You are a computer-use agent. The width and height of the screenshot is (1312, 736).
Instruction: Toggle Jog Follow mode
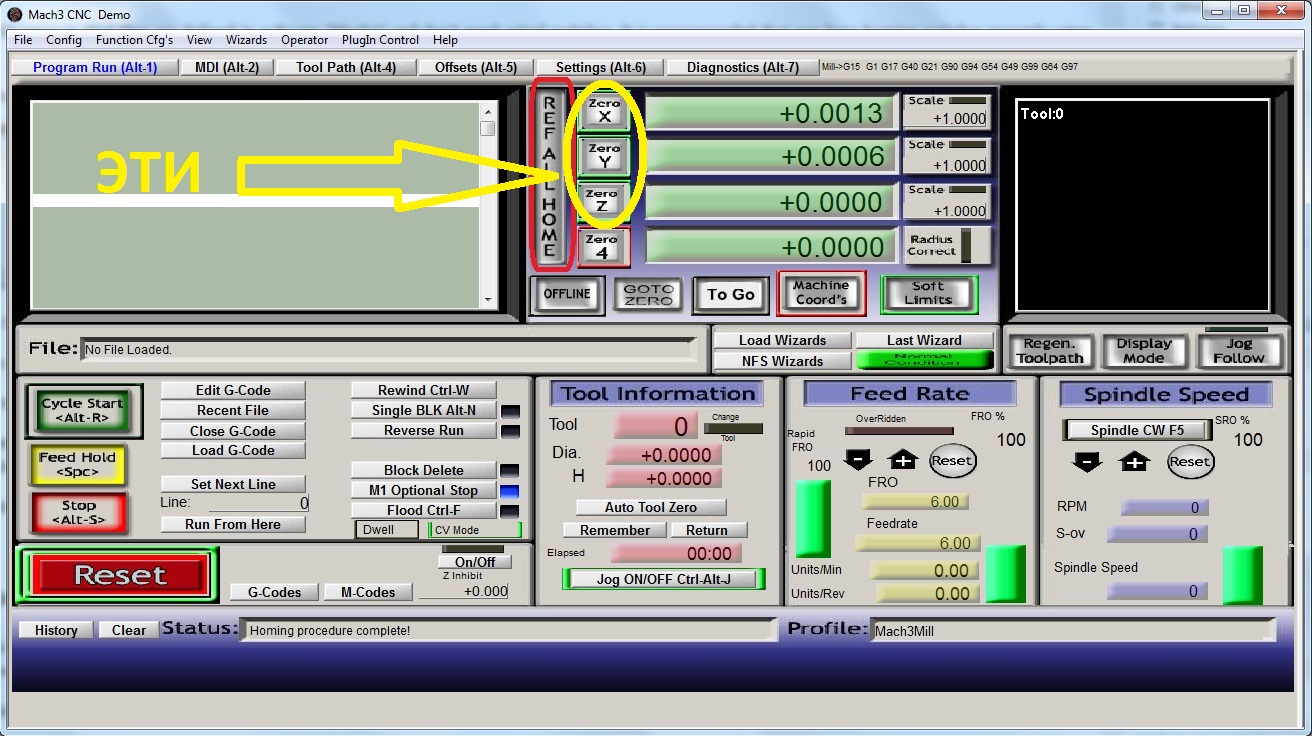pos(1238,351)
